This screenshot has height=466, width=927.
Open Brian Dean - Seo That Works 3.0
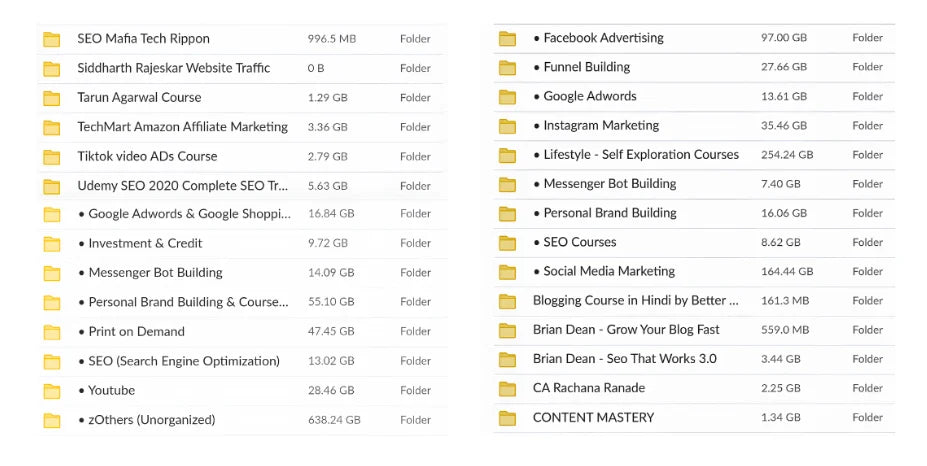coord(624,359)
